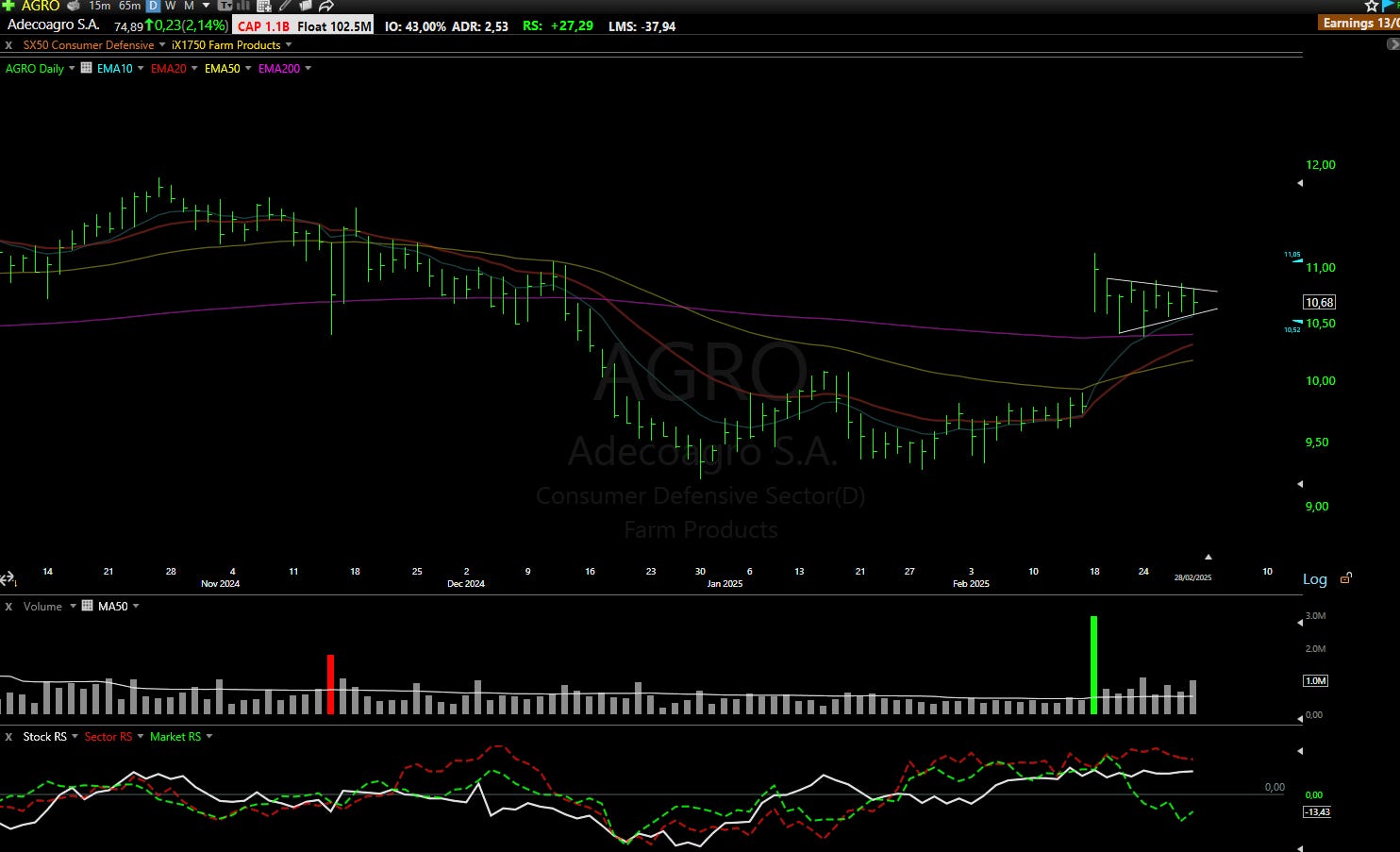Select the M monthly timeframe

coord(189,6)
